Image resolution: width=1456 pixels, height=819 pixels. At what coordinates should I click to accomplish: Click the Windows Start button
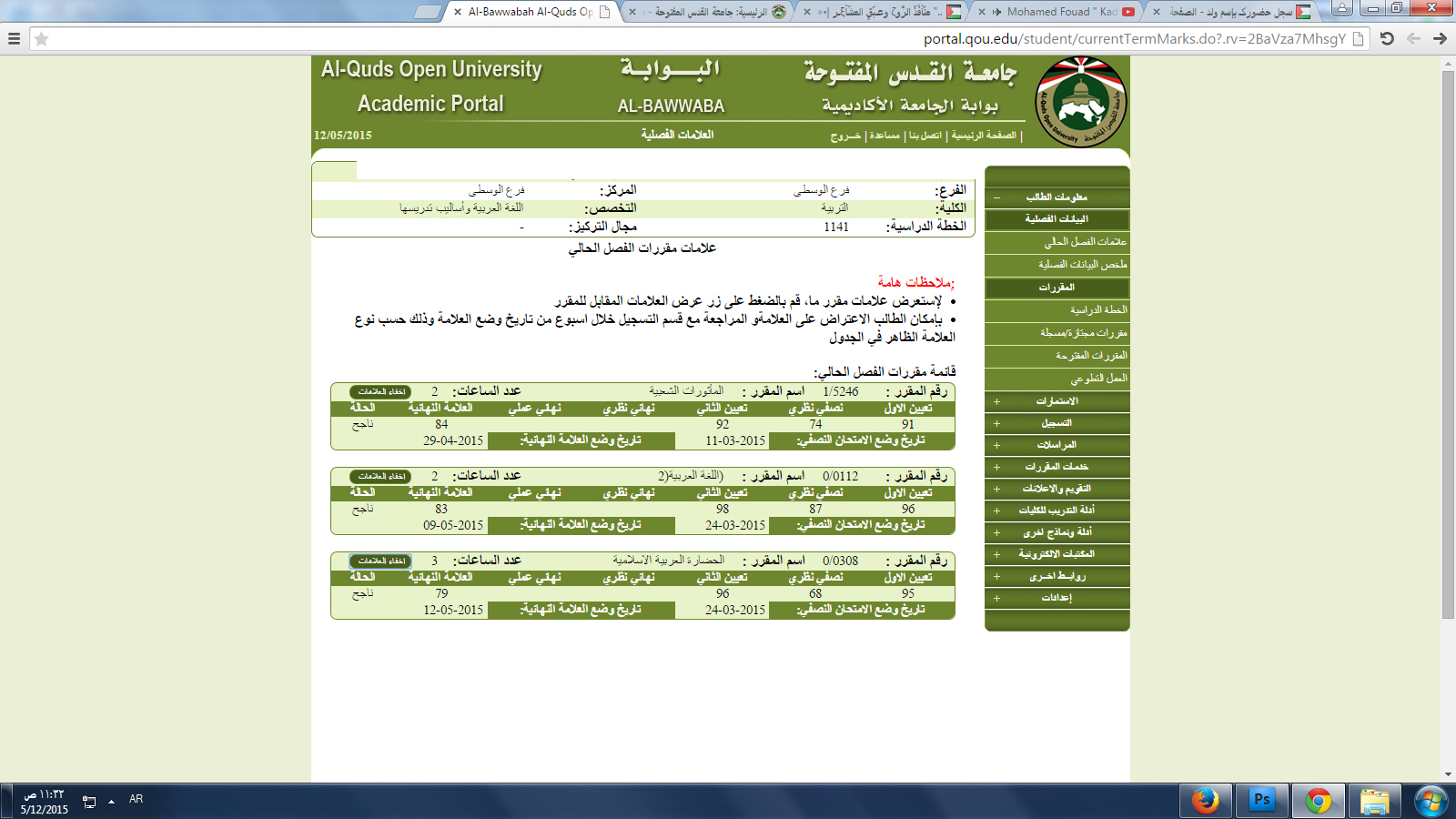click(1431, 801)
